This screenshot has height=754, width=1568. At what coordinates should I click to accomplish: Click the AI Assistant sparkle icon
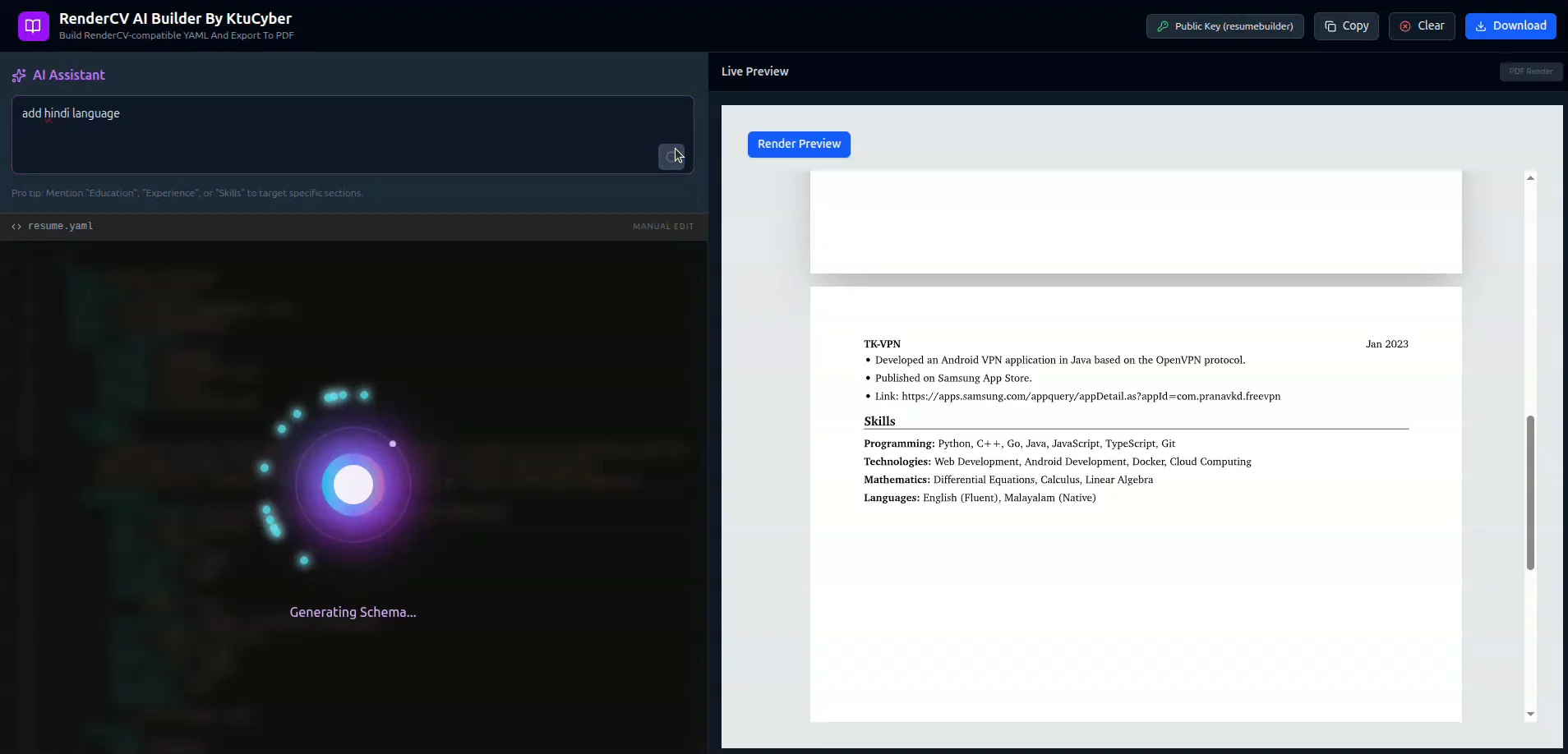tap(19, 76)
